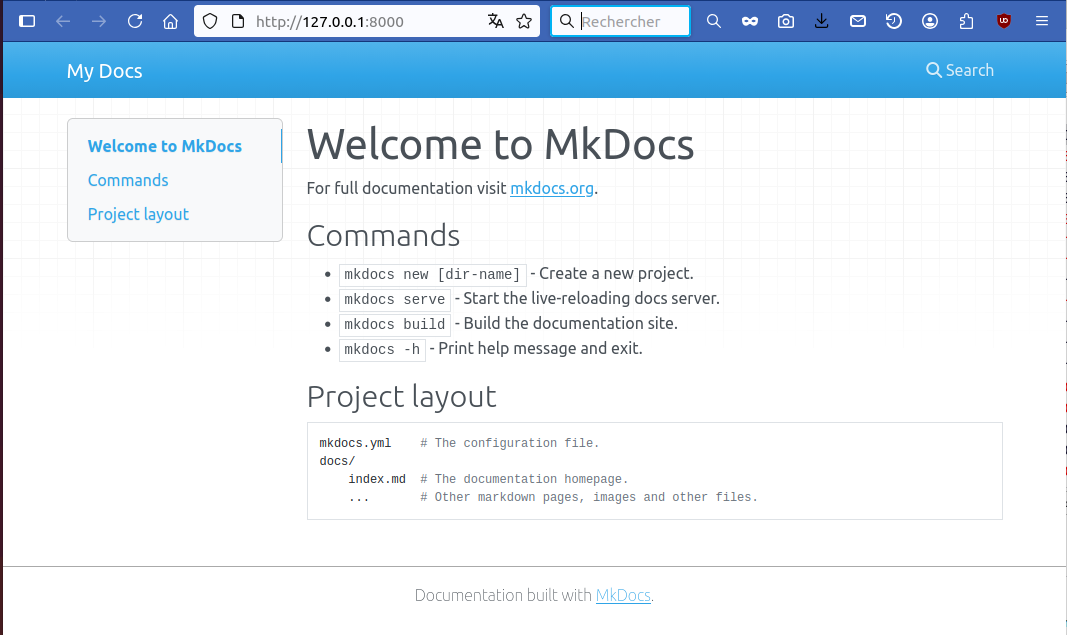
Task: Toggle the browser sidebar icon
Action: 27,21
